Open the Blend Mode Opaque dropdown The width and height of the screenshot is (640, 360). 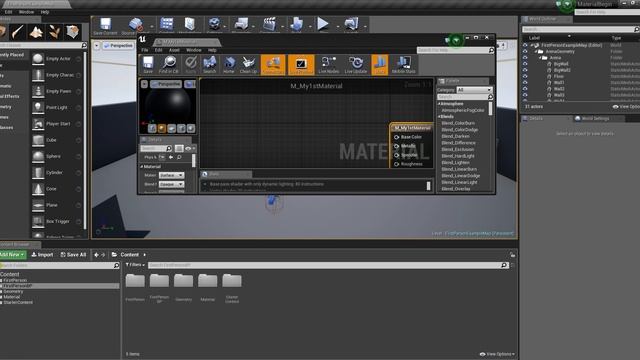[x=171, y=184]
